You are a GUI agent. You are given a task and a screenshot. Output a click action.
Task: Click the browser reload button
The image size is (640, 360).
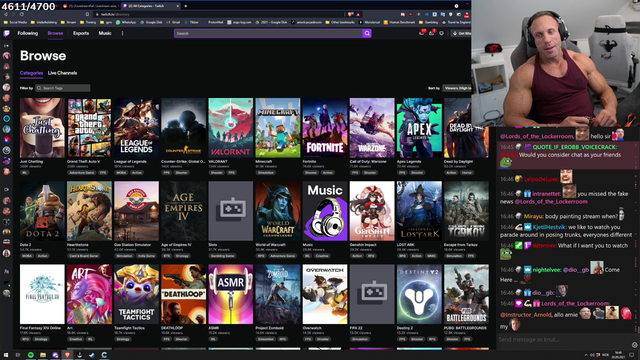click(x=22, y=14)
